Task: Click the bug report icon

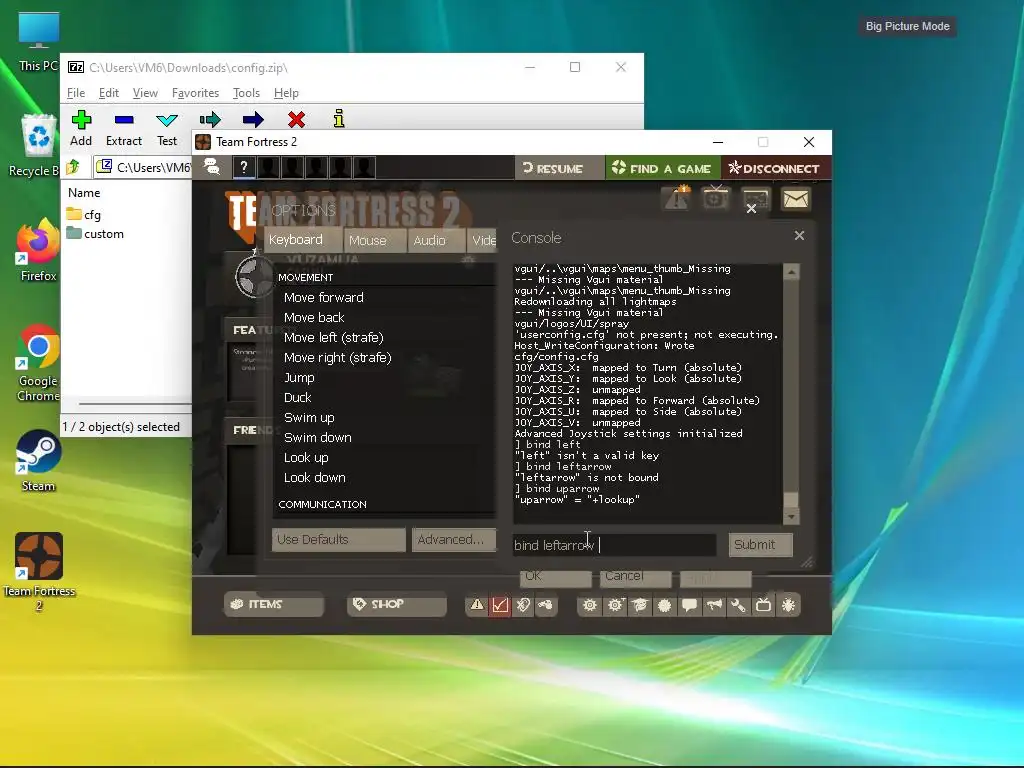Action: tap(788, 605)
